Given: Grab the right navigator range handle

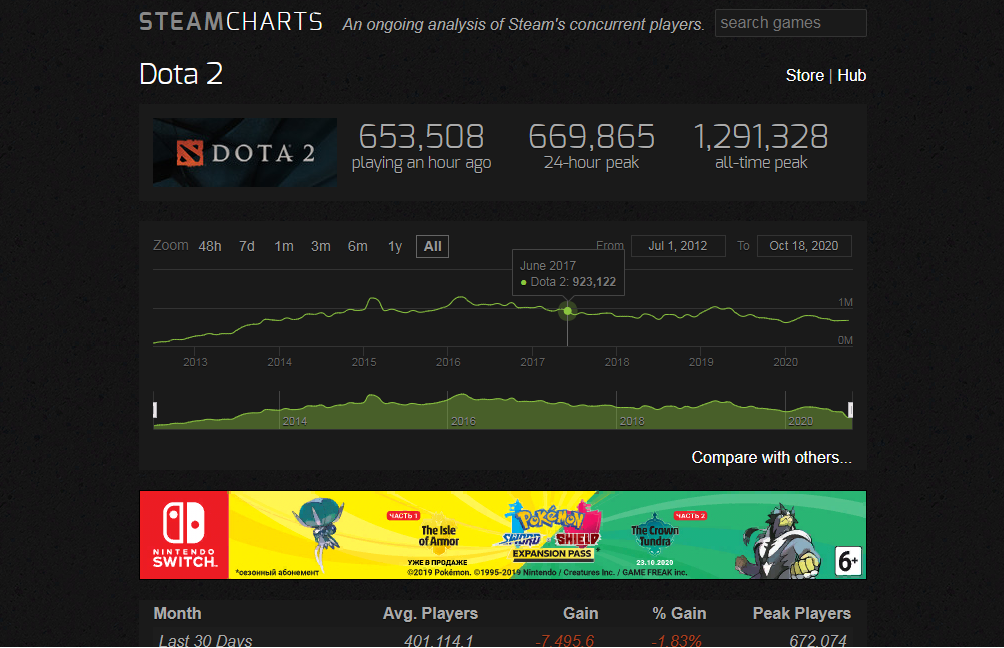Looking at the screenshot, I should (x=850, y=410).
